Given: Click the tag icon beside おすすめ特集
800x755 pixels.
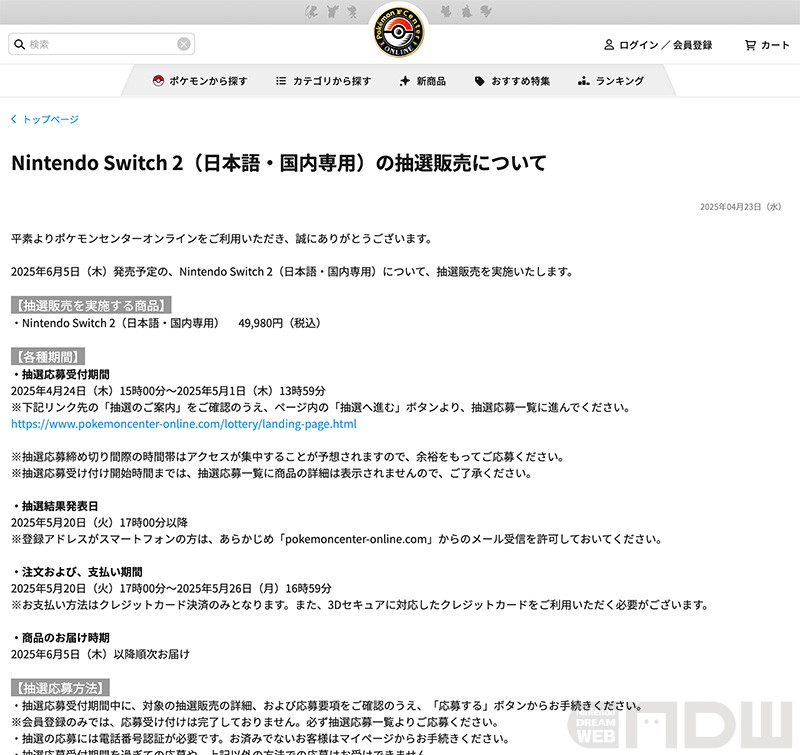Looking at the screenshot, I should (x=480, y=81).
